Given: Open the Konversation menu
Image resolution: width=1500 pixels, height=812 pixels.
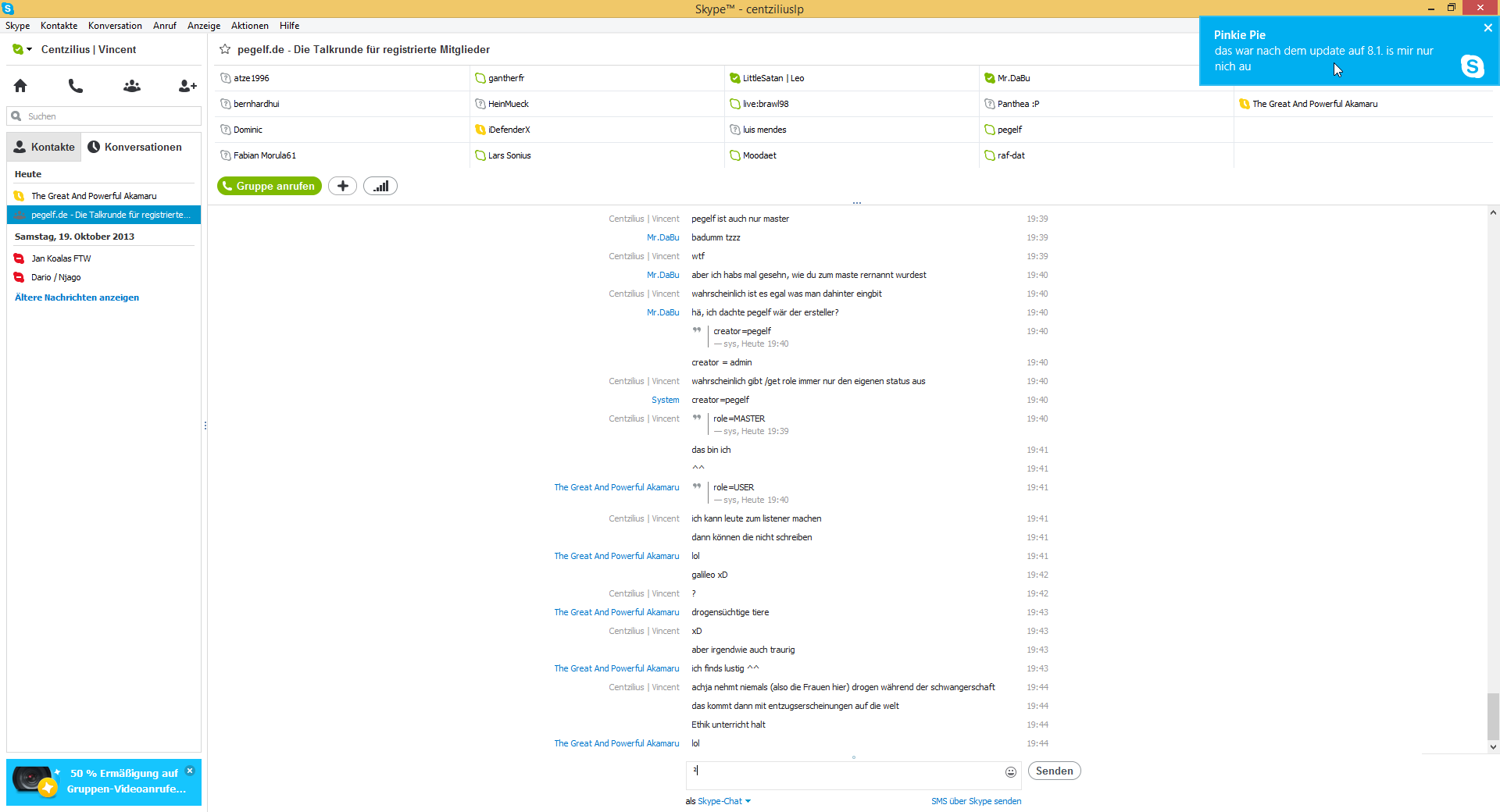Looking at the screenshot, I should (115, 26).
